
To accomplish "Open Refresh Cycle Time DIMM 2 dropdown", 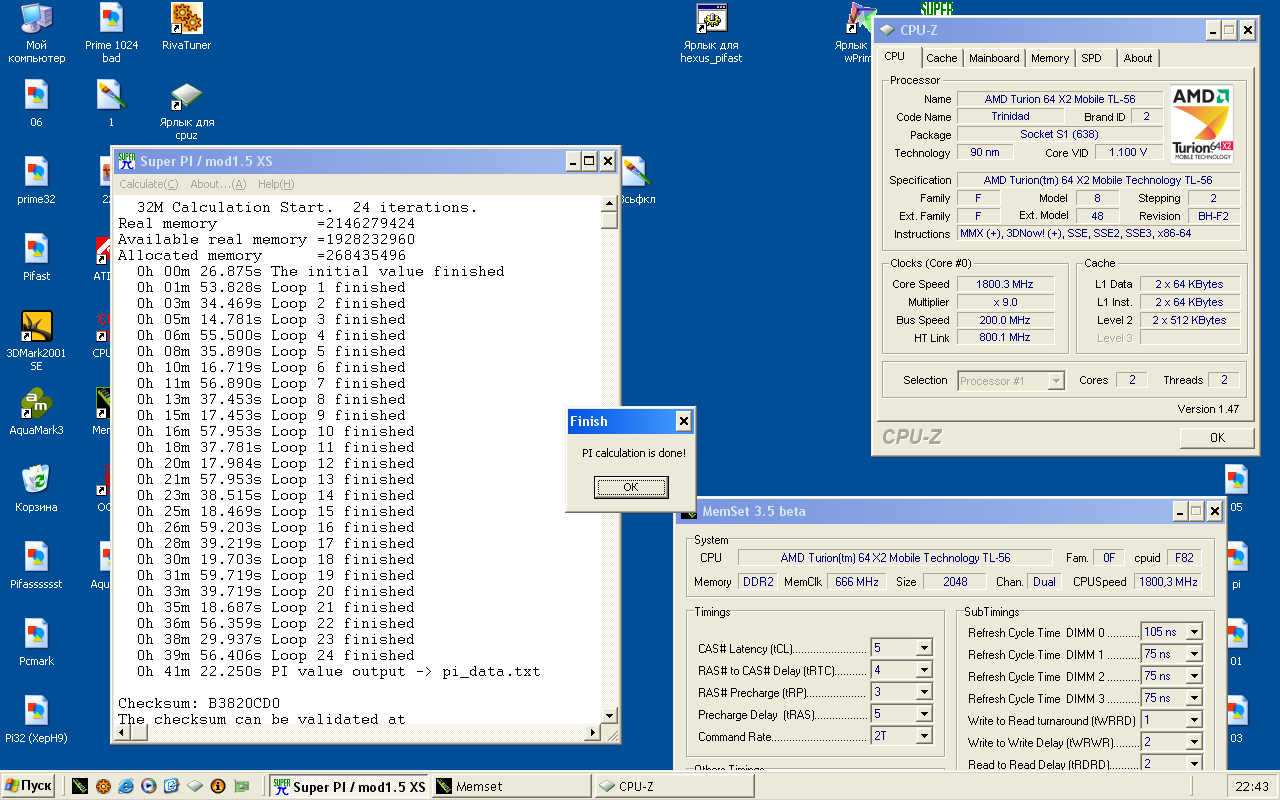I will point(1194,676).
